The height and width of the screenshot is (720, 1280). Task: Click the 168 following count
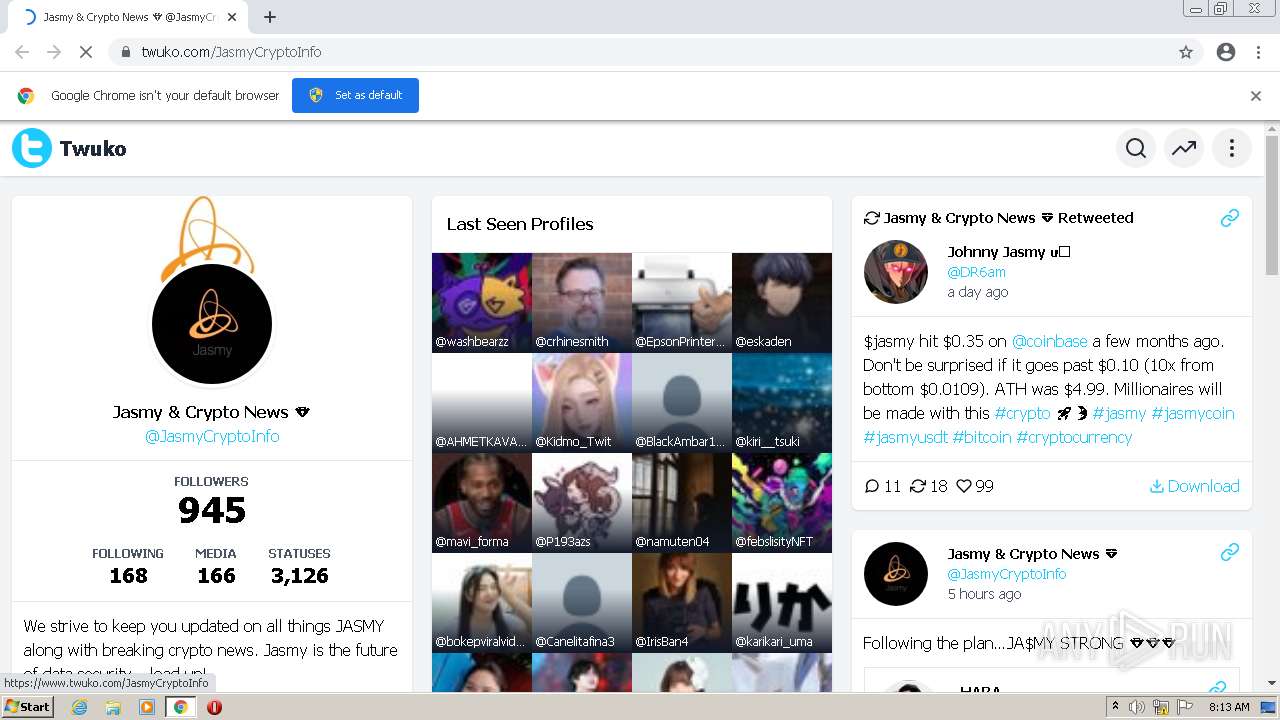pos(128,575)
